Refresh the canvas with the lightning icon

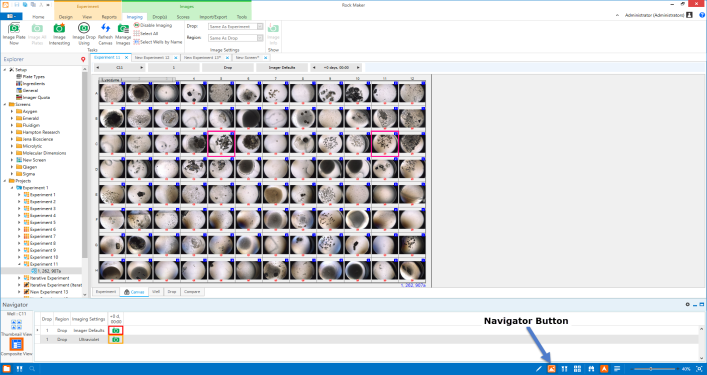point(106,28)
